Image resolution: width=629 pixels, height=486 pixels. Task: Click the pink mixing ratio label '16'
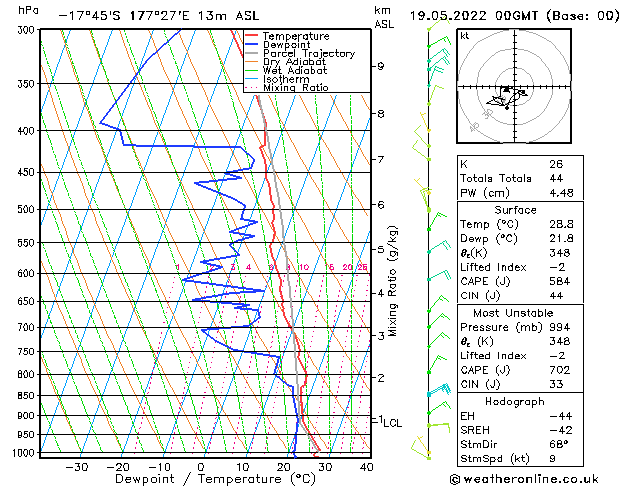click(329, 267)
